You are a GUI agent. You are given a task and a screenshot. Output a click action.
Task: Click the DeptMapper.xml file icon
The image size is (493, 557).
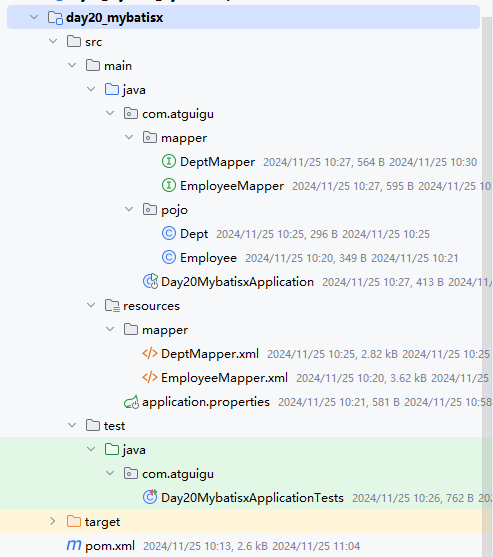(150, 353)
